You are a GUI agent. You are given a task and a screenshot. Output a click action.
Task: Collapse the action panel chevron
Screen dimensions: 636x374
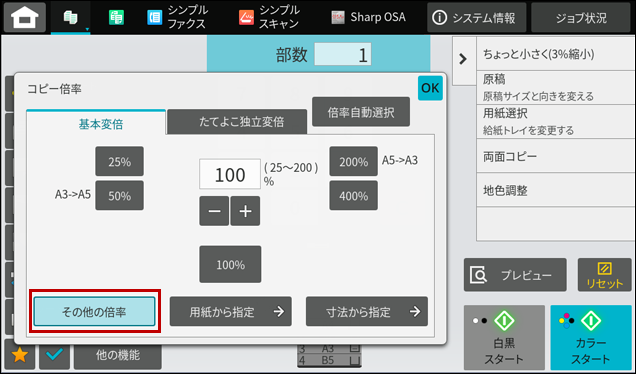[463, 60]
